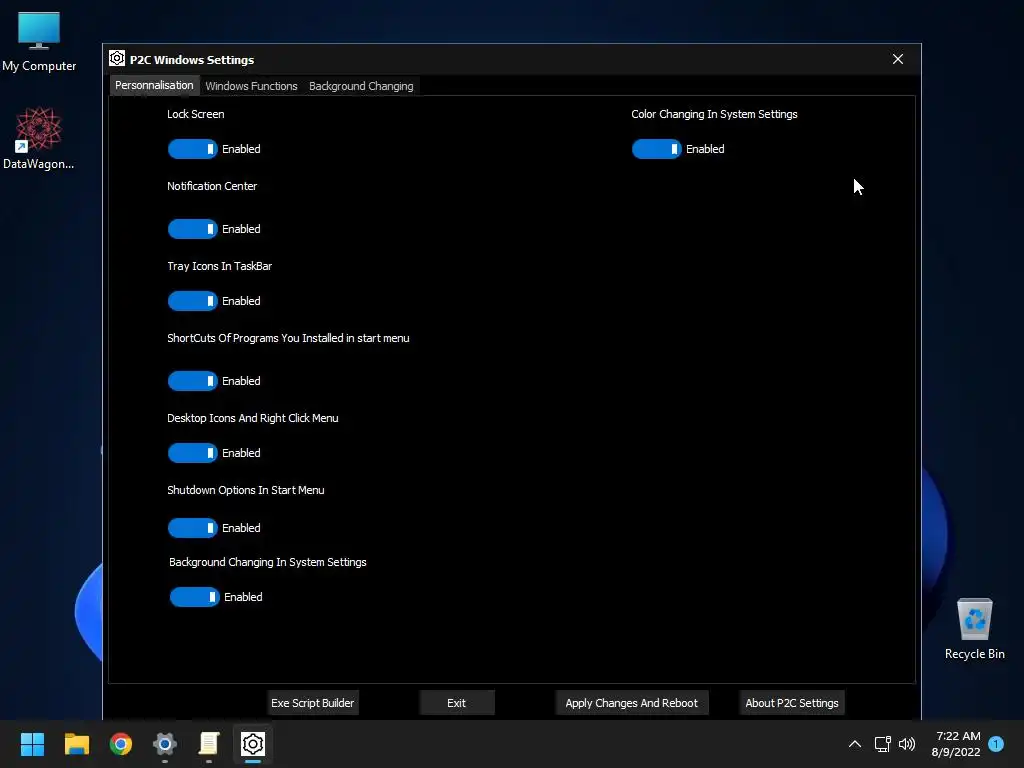Click the Exit button
This screenshot has height=768, width=1024.
tap(456, 703)
